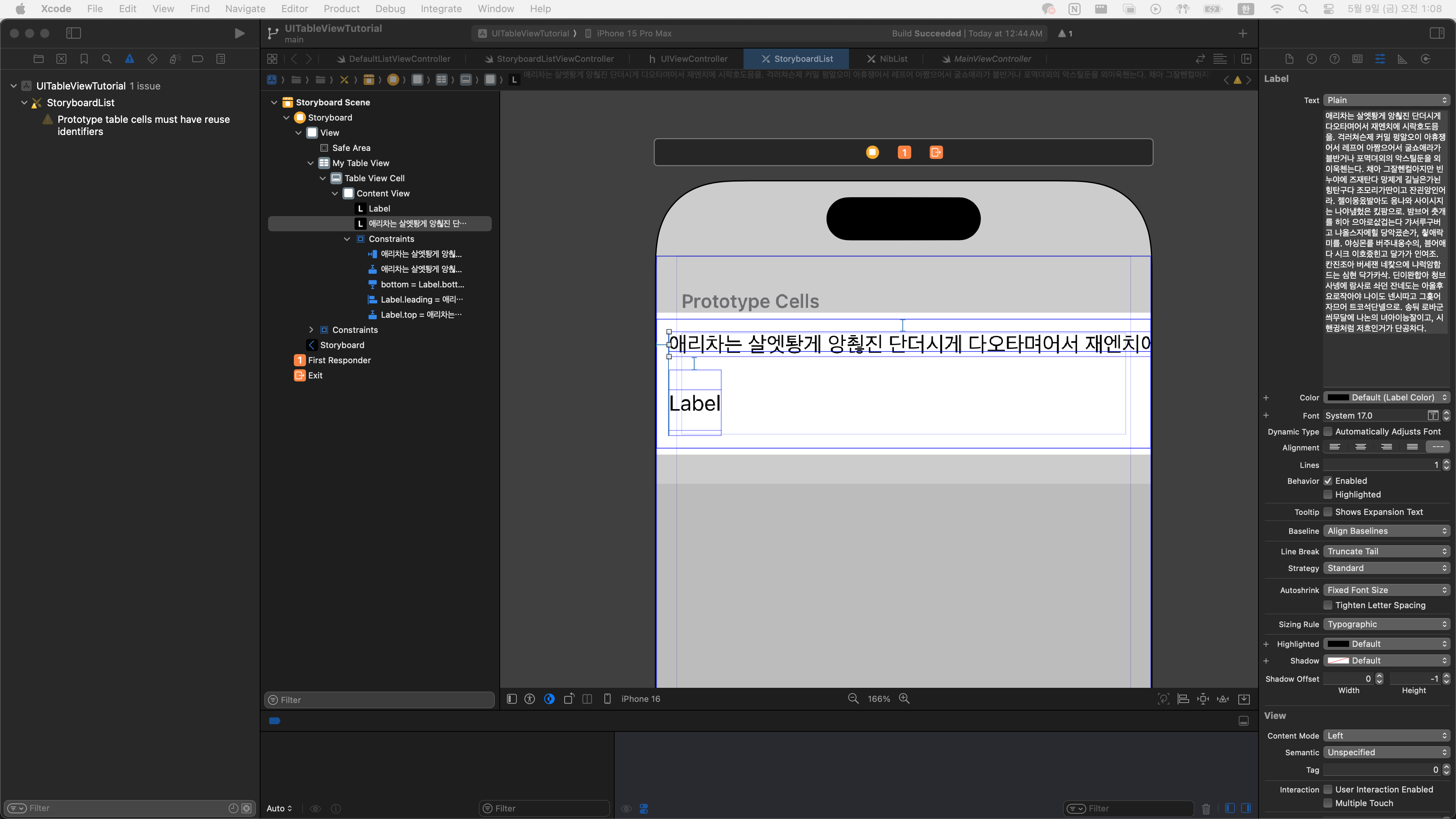Open the Sizing Rule Typographic dropdown
Screen dimensions: 1456x819
(x=1387, y=624)
